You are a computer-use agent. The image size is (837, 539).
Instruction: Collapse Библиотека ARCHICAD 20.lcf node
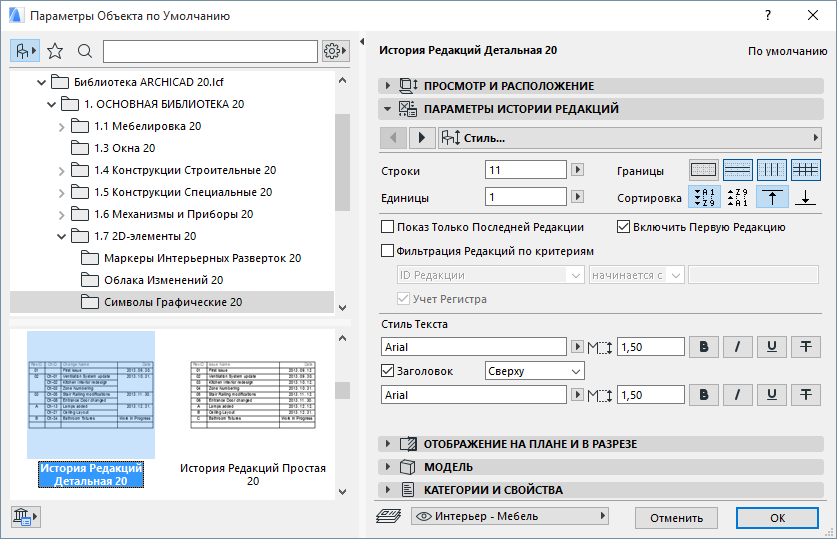pyautogui.click(x=41, y=83)
